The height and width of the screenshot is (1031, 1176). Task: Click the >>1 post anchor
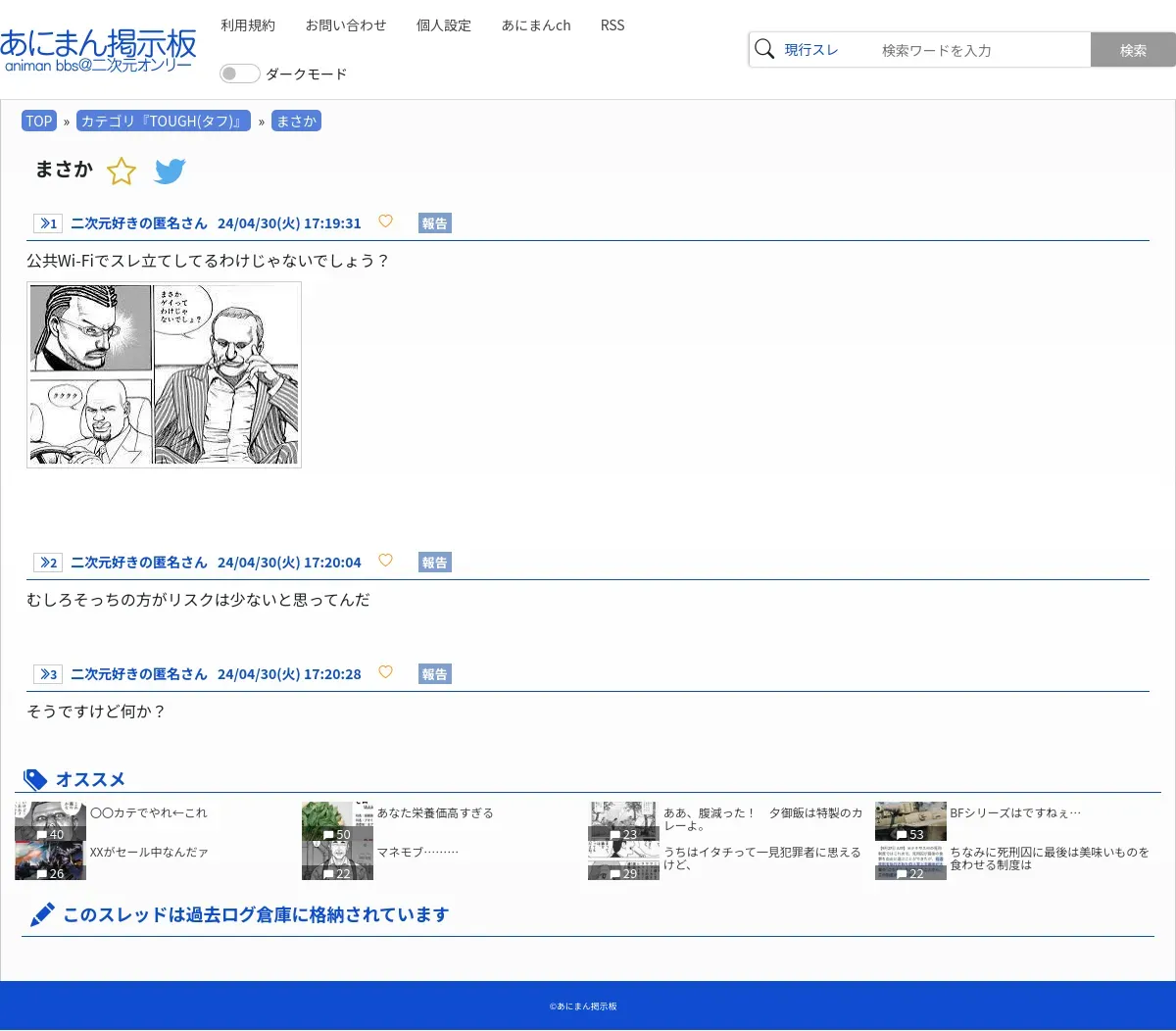[47, 223]
